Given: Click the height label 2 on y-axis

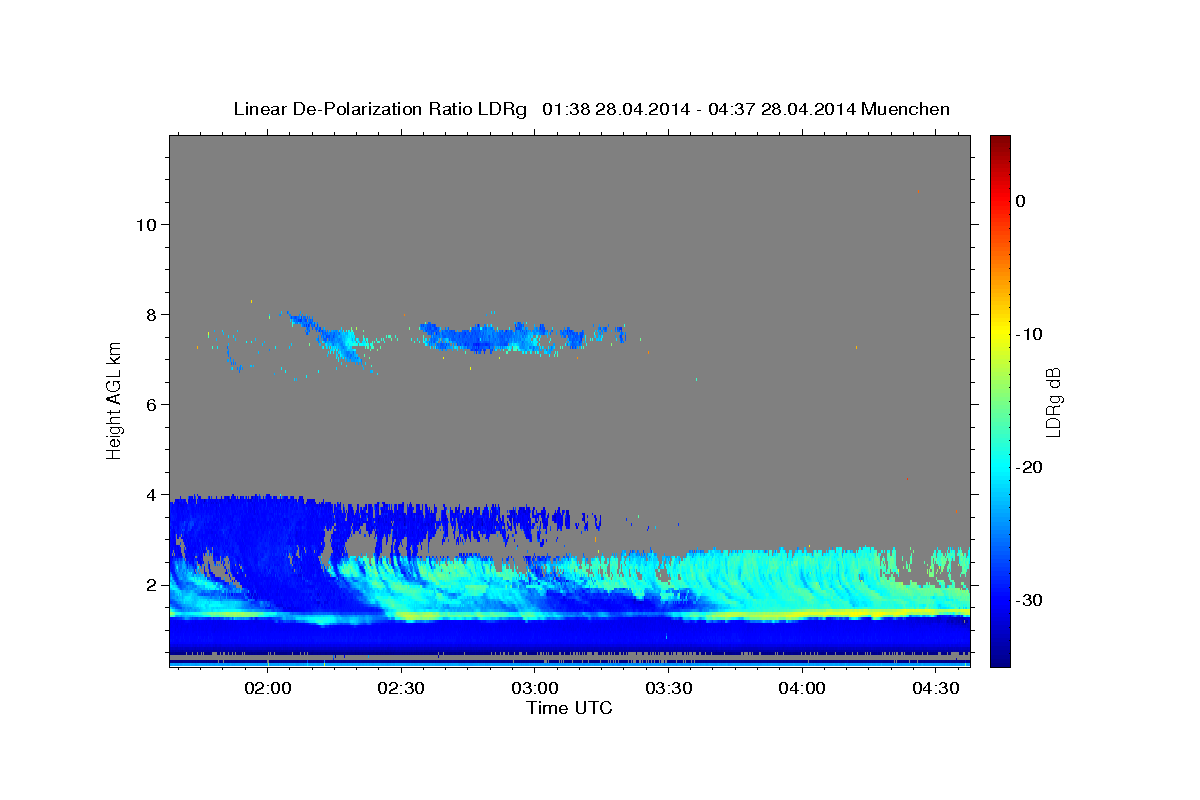Looking at the screenshot, I should point(151,584).
